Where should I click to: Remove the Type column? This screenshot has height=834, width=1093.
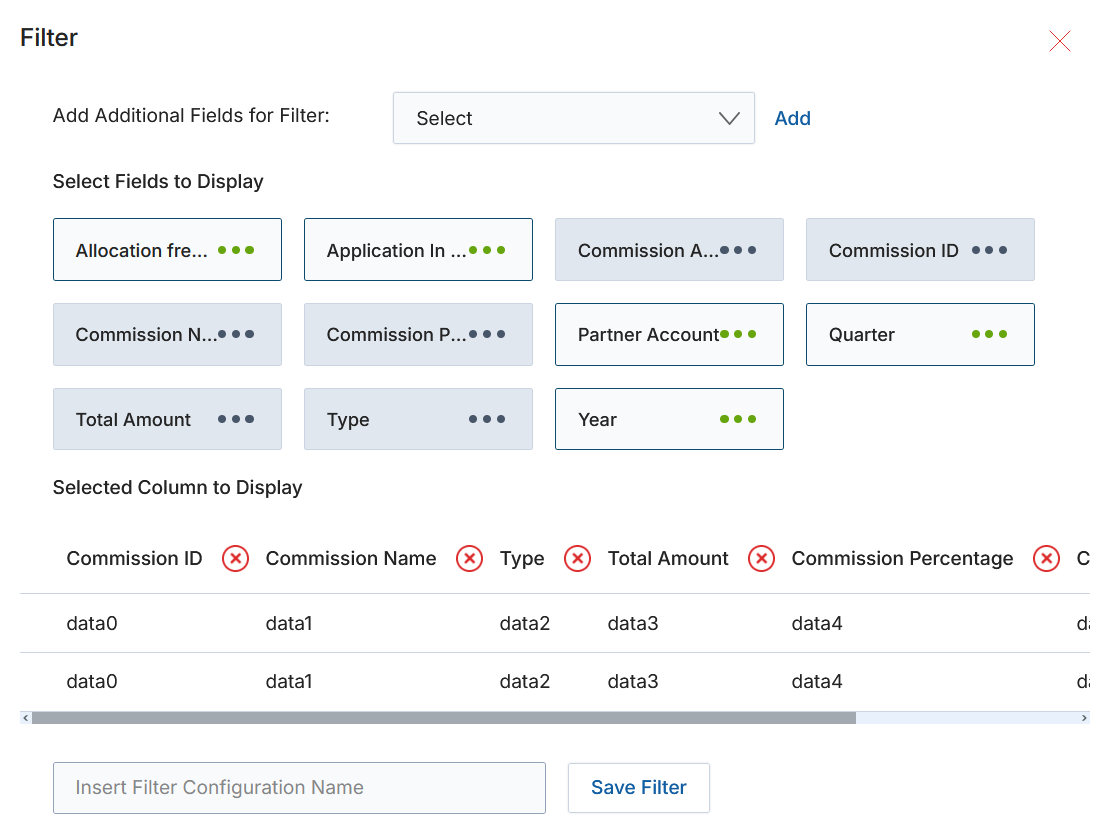click(577, 559)
